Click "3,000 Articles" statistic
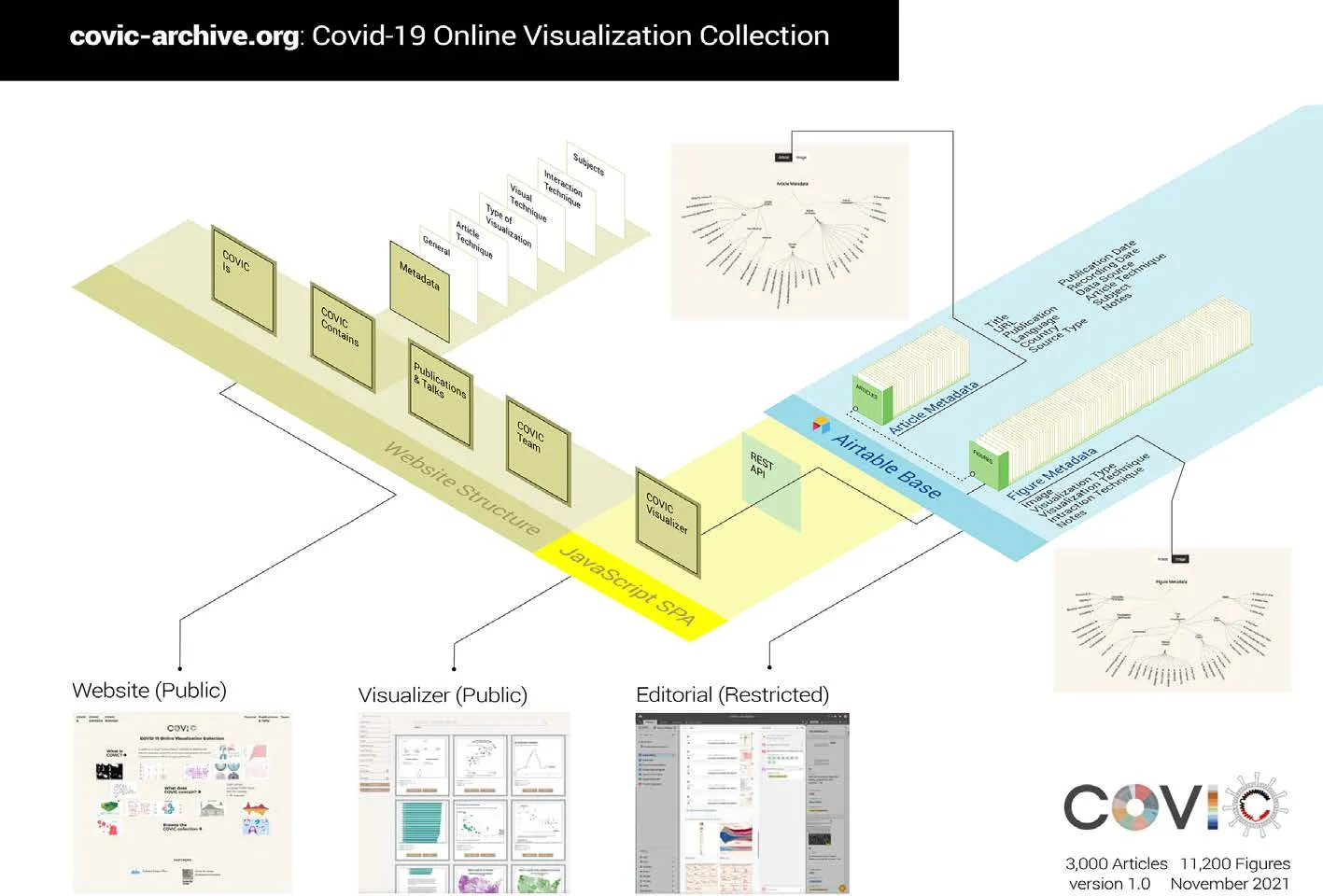The image size is (1323, 896). 1117,863
